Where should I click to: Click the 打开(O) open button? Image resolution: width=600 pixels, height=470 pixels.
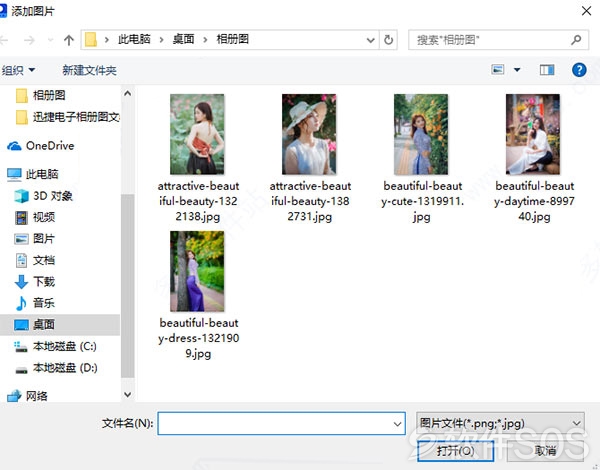(455, 451)
